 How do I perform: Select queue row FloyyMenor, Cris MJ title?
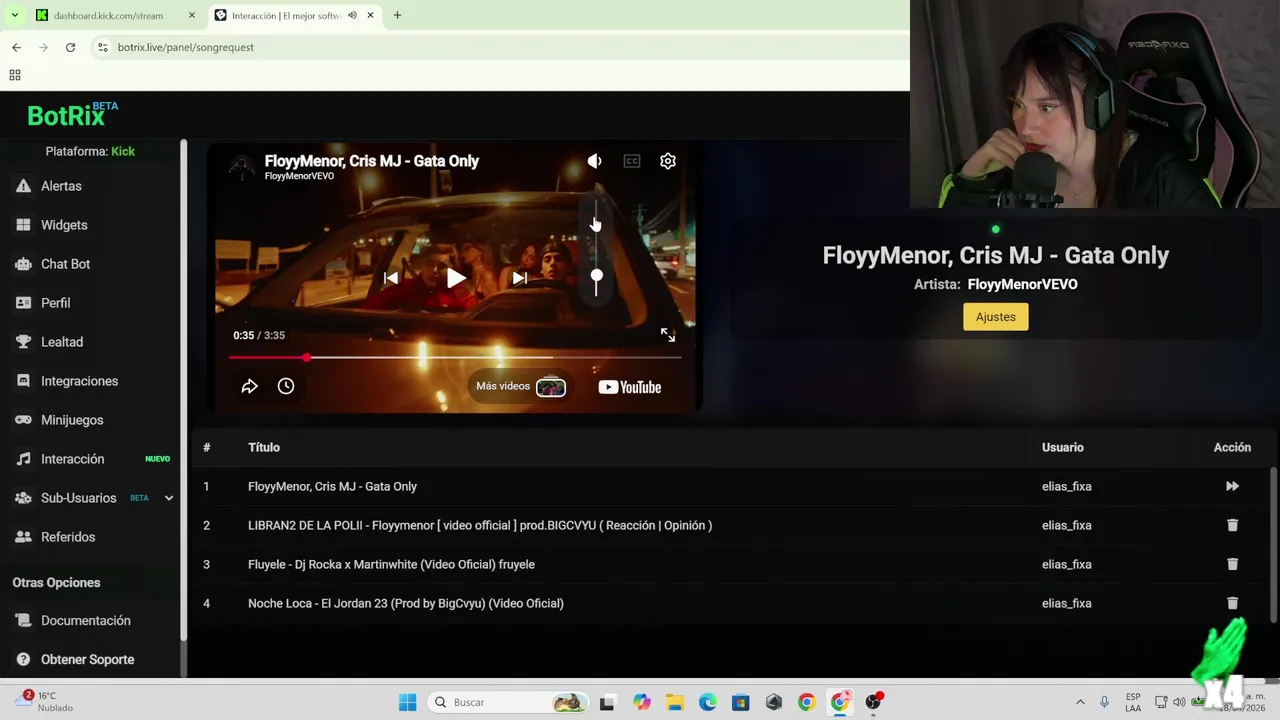[332, 486]
